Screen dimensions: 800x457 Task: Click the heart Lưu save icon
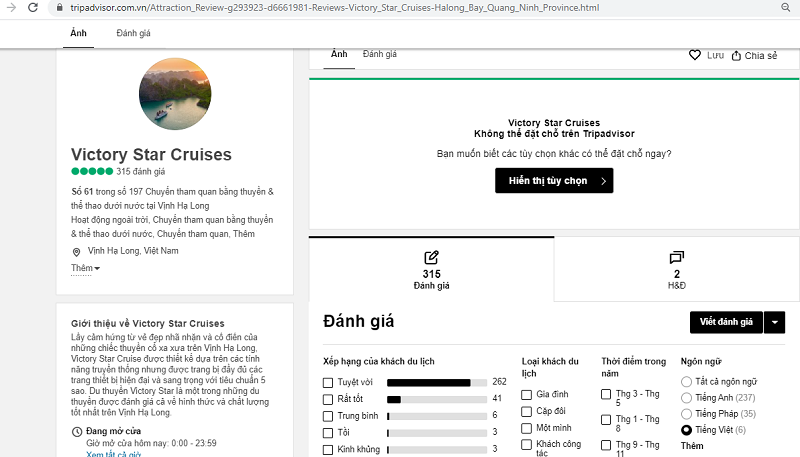695,55
